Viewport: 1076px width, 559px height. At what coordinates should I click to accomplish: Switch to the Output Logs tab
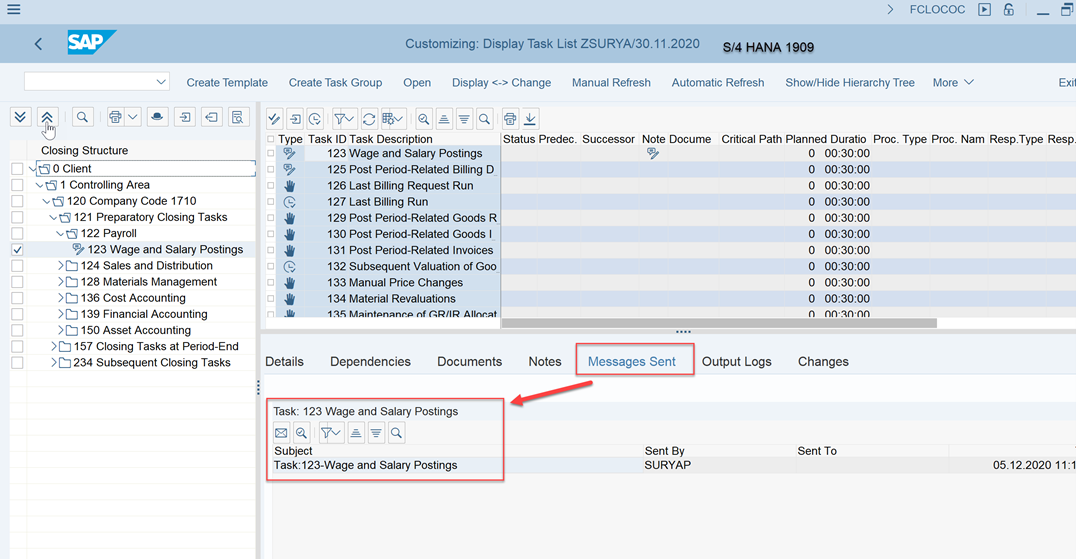[736, 361]
